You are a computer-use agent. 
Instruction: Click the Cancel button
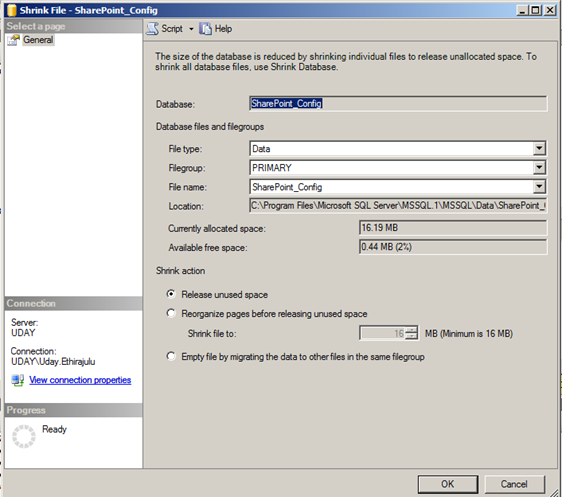point(514,484)
